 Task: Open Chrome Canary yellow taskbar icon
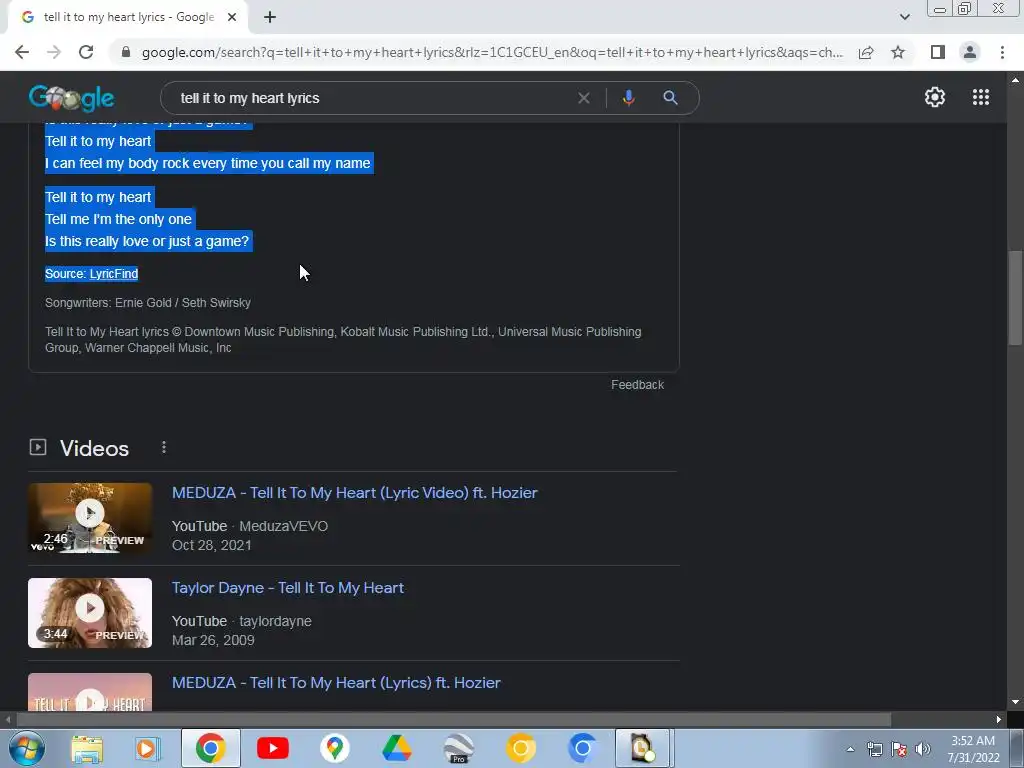point(520,748)
